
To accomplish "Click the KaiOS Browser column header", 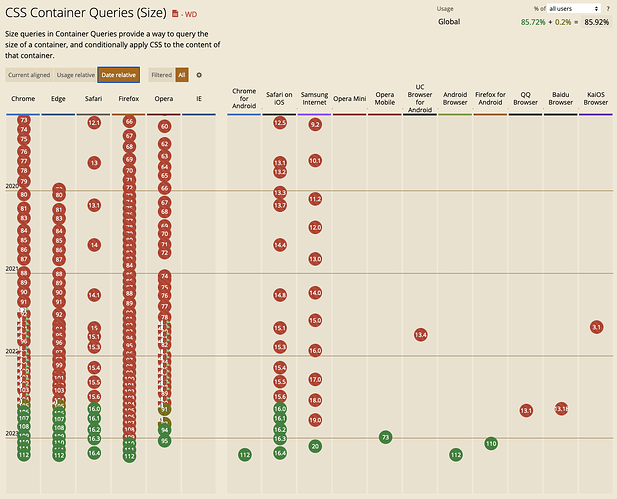I will (x=596, y=98).
